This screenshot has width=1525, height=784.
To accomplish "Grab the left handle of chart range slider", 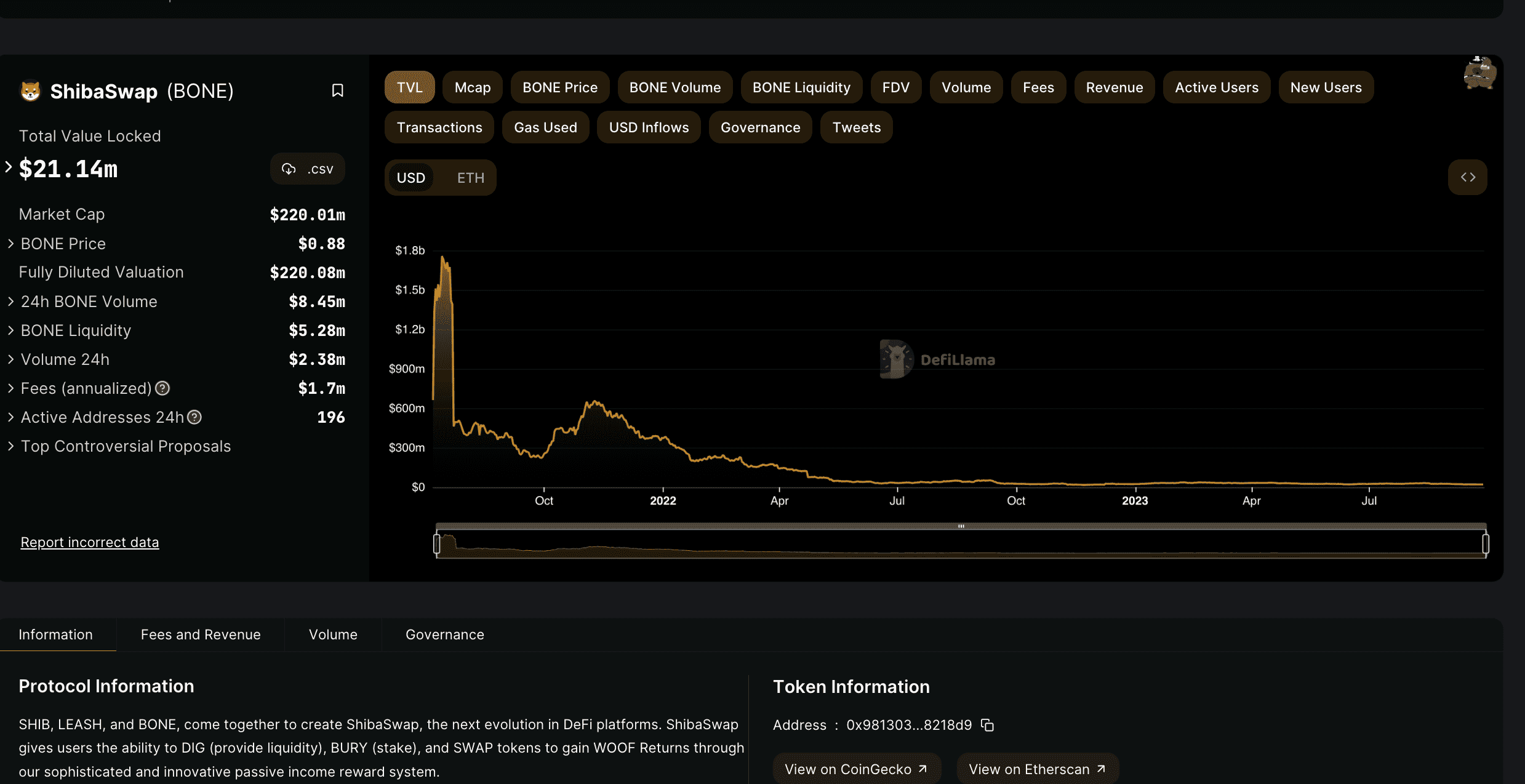I will pos(437,543).
